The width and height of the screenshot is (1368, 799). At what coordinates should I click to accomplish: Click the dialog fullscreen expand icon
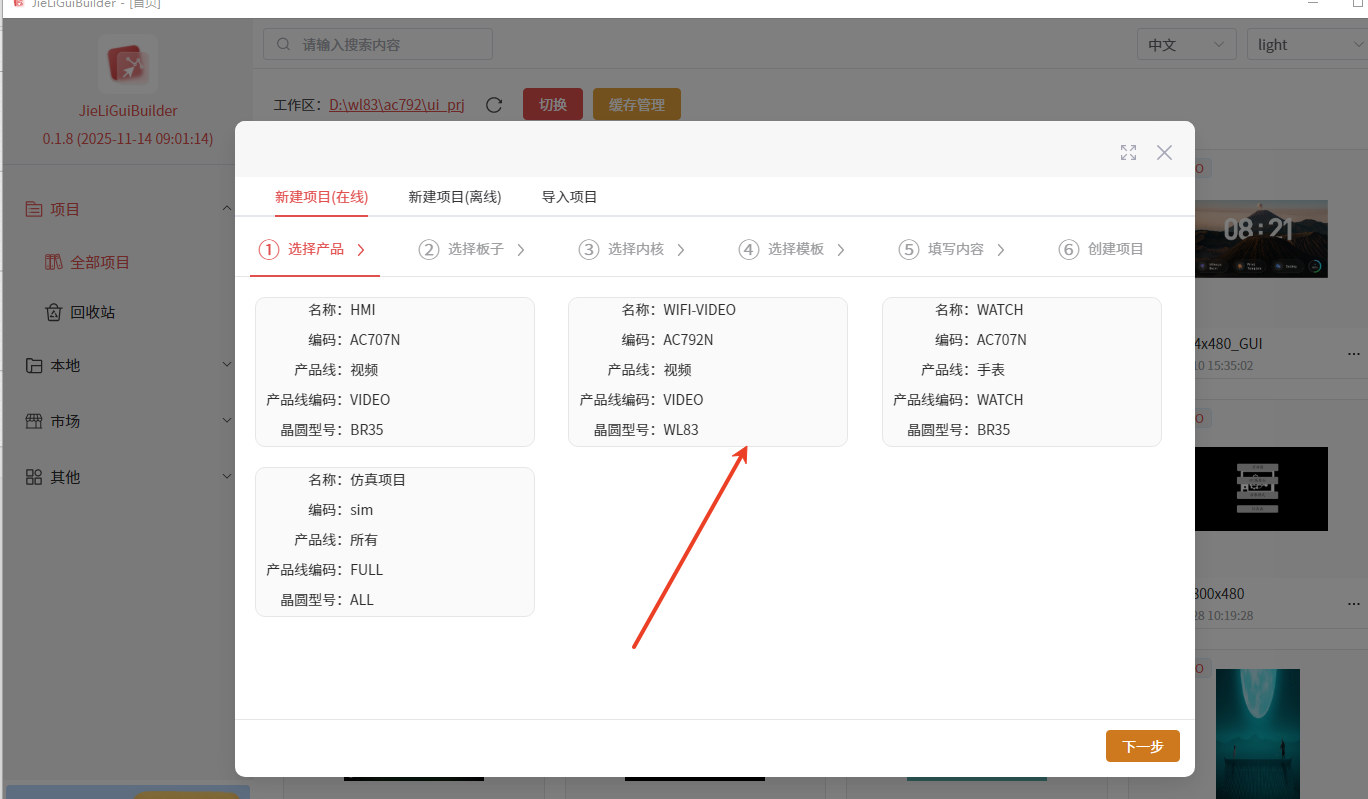1128,152
